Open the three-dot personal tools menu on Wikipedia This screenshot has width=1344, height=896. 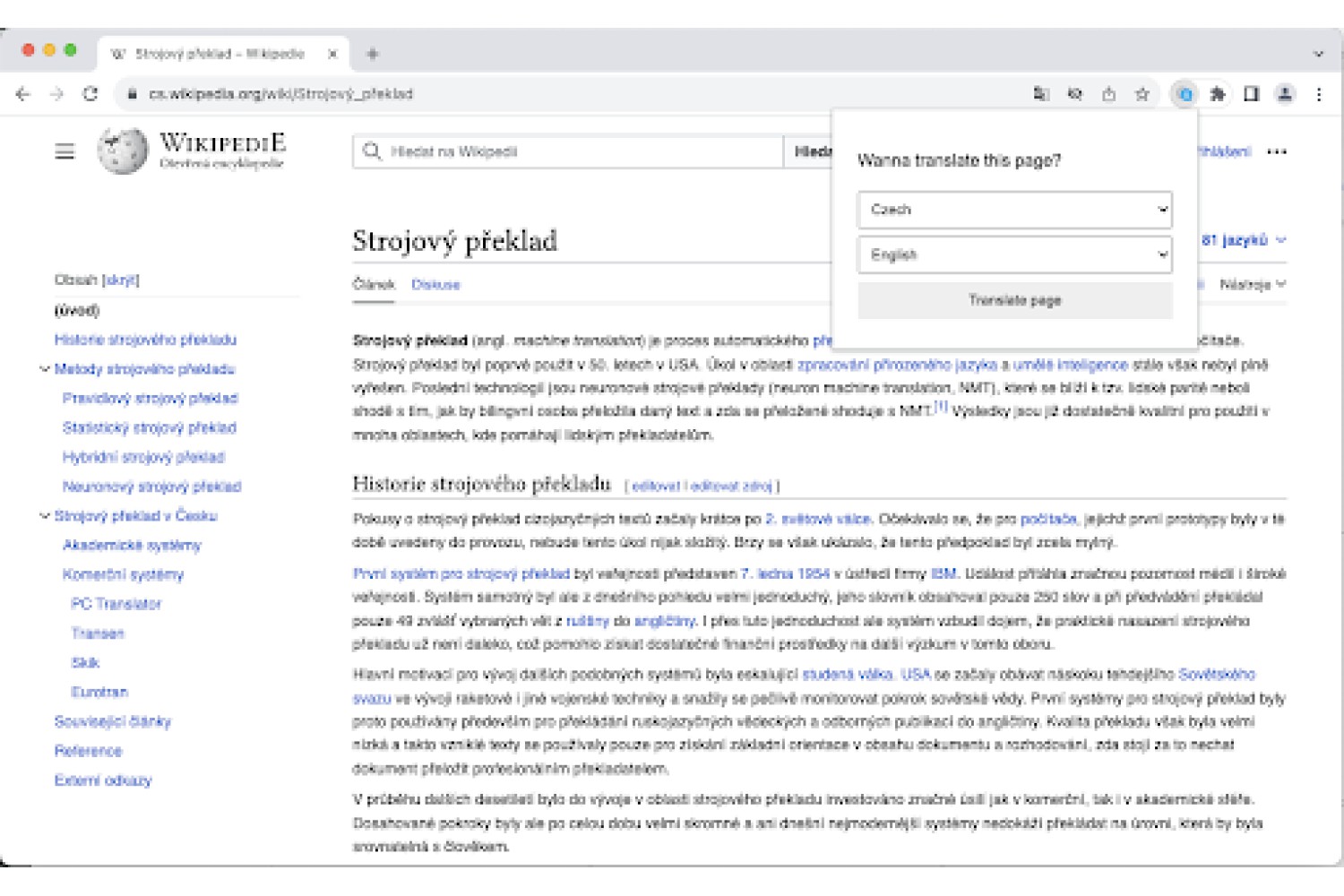[1277, 151]
